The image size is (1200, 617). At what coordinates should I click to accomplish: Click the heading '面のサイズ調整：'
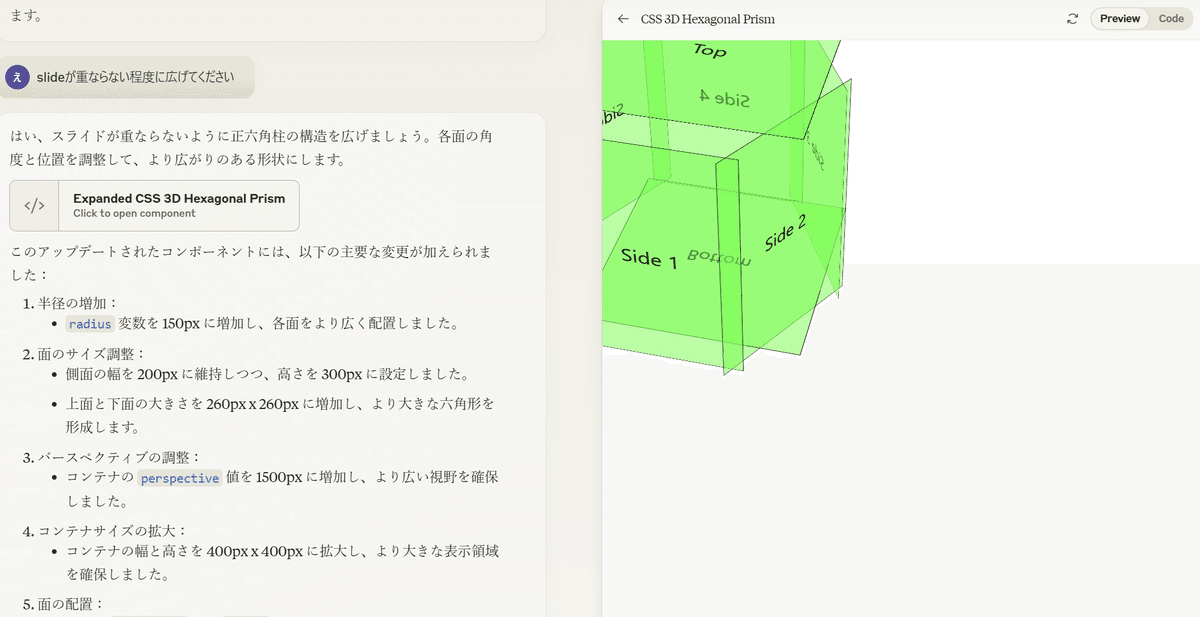coord(93,354)
